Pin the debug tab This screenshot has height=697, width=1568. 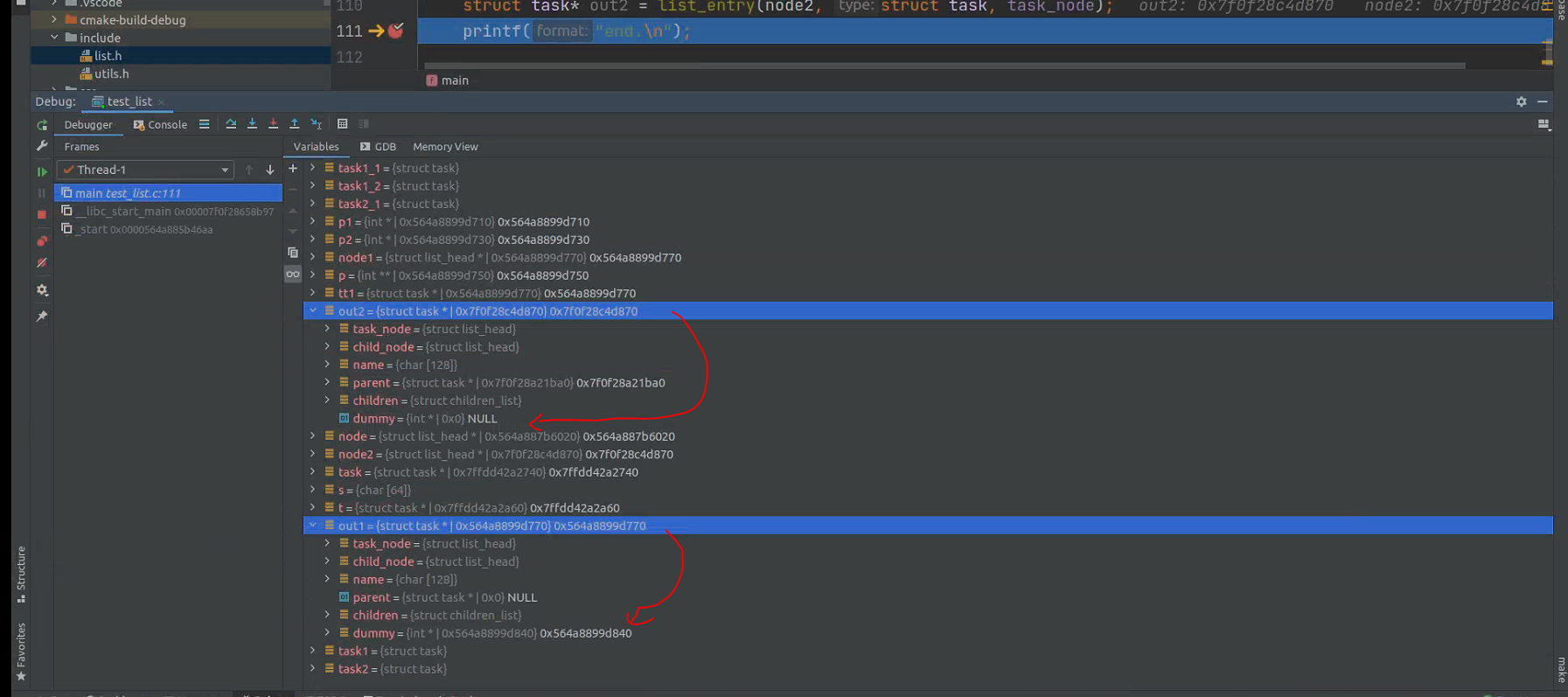point(42,316)
